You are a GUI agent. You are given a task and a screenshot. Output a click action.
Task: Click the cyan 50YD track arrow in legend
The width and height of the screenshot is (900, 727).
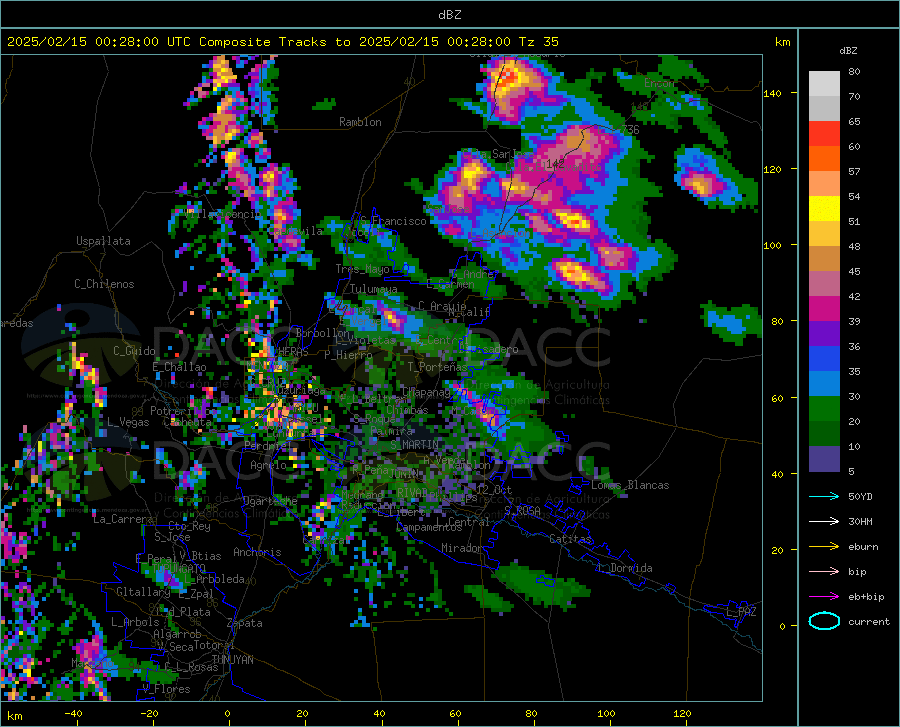tap(824, 496)
